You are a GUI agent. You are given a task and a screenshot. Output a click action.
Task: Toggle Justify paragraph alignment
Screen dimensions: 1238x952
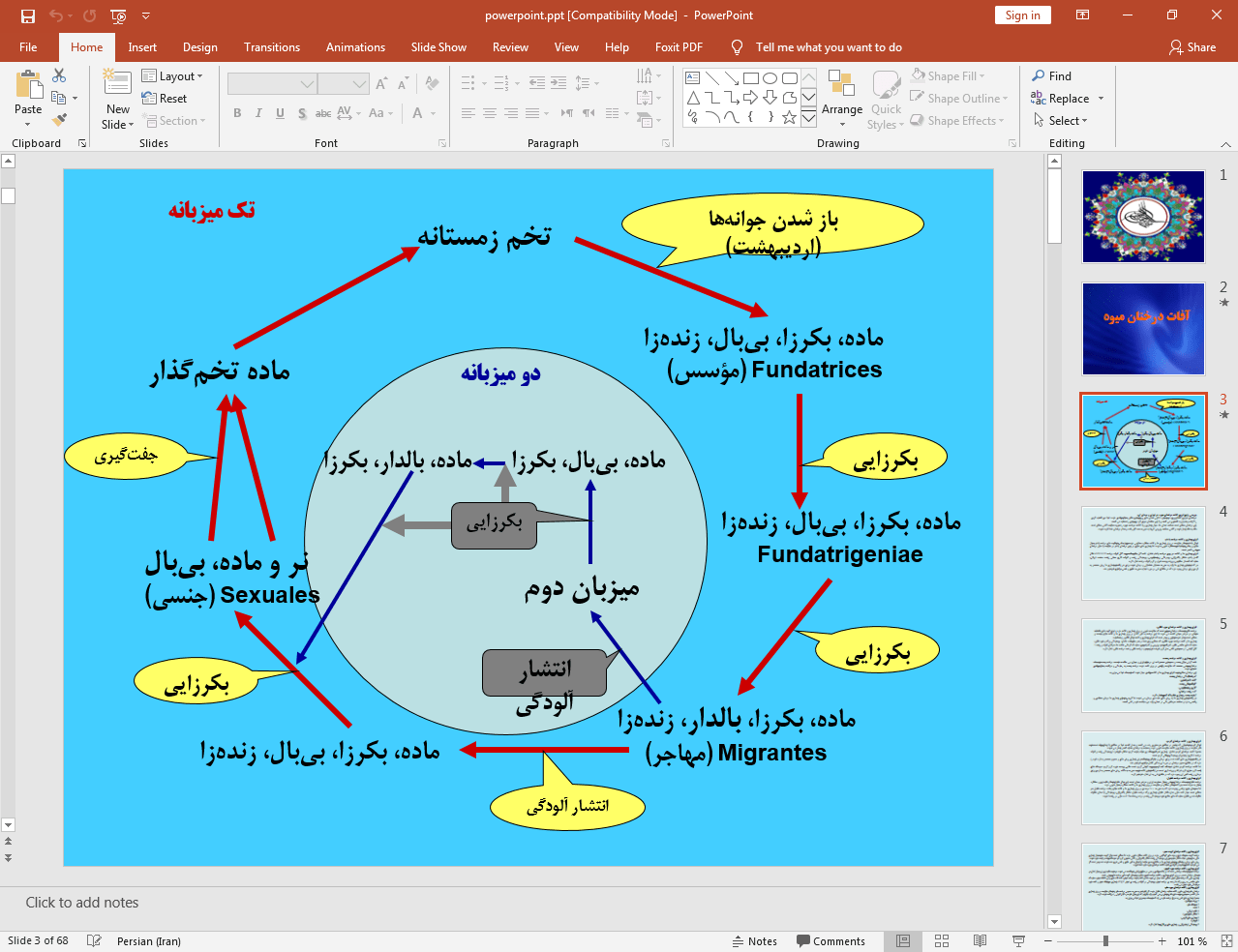[532, 113]
